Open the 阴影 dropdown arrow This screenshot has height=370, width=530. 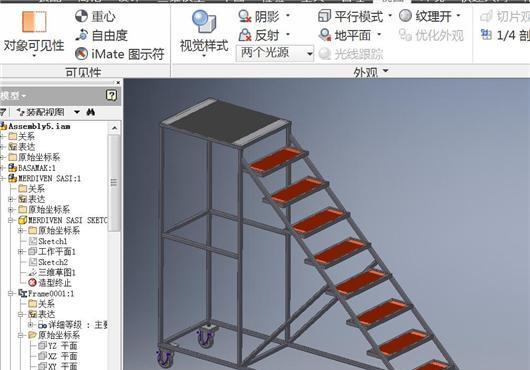[x=288, y=16]
